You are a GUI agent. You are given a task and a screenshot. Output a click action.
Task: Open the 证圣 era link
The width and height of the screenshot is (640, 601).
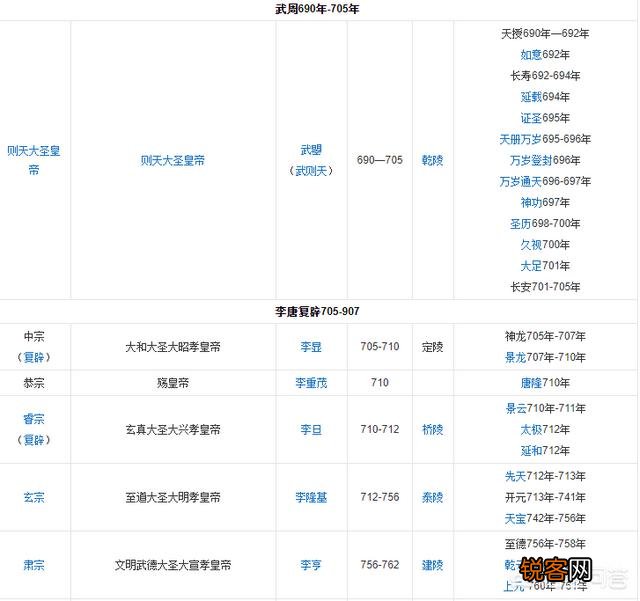(x=531, y=118)
